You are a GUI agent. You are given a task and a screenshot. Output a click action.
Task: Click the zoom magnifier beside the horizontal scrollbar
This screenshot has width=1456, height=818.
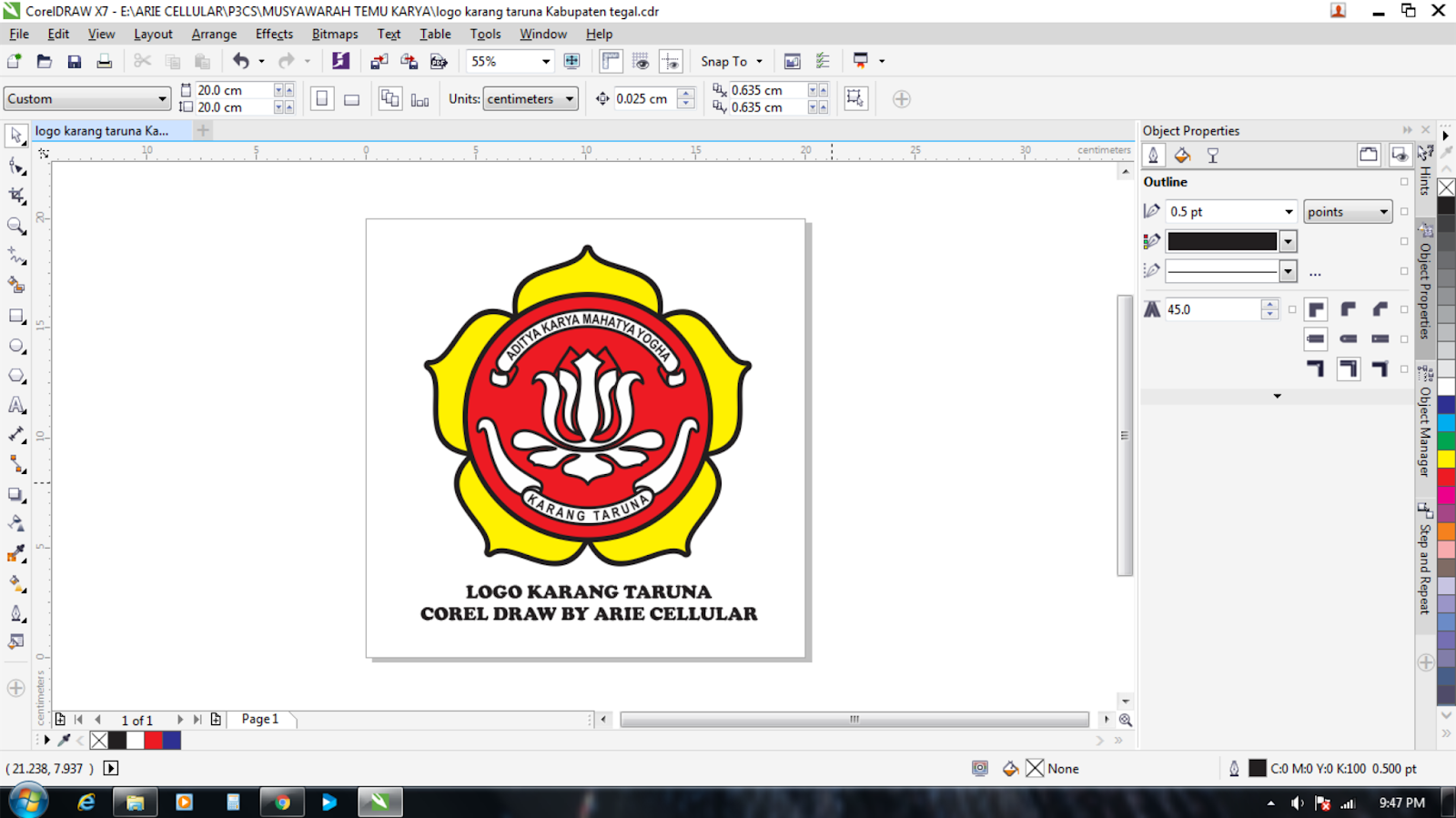(x=1126, y=720)
